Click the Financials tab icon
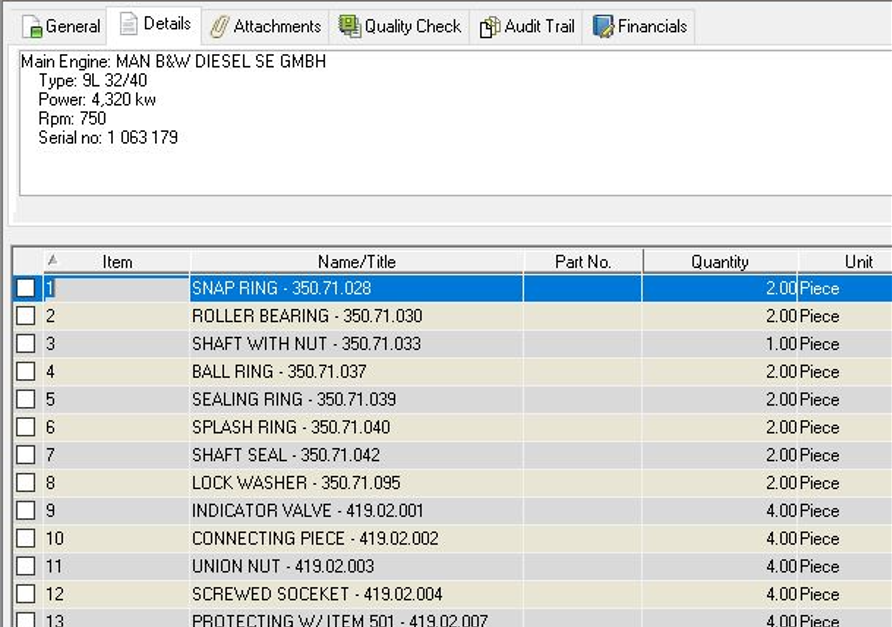Image resolution: width=892 pixels, height=627 pixels. pos(603,27)
